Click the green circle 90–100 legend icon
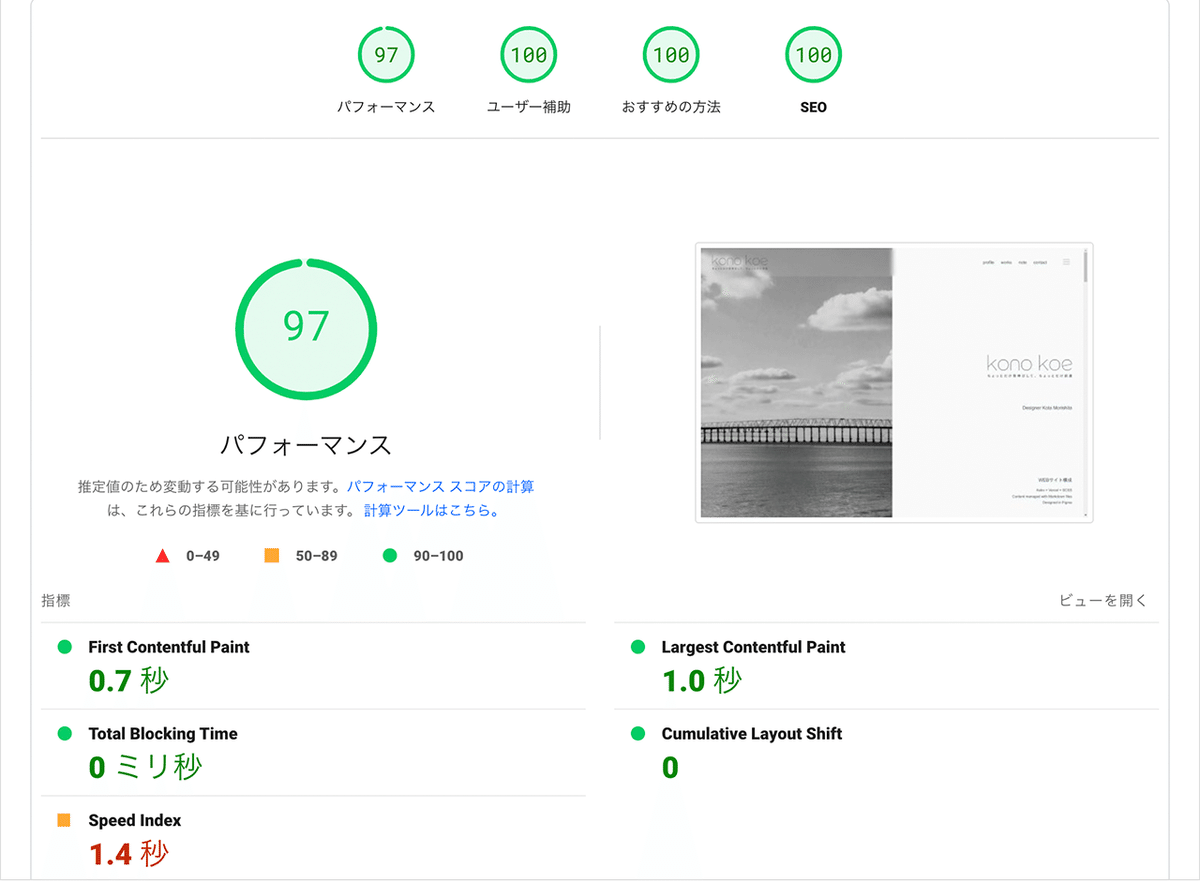The image size is (1200, 881). [x=390, y=555]
